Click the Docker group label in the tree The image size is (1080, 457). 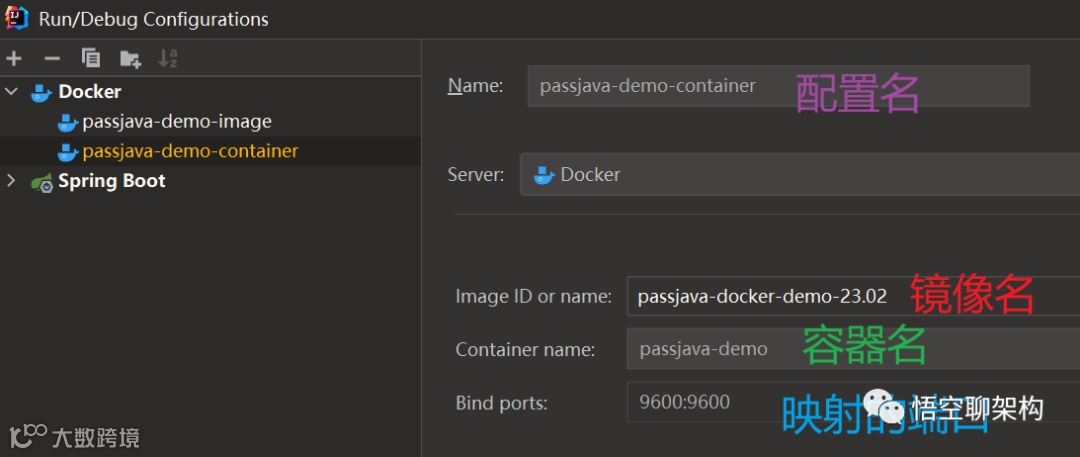click(90, 92)
